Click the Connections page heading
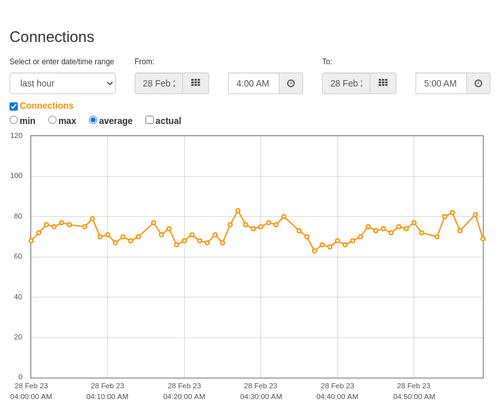Screen dimensions: 500x403 coord(52,37)
